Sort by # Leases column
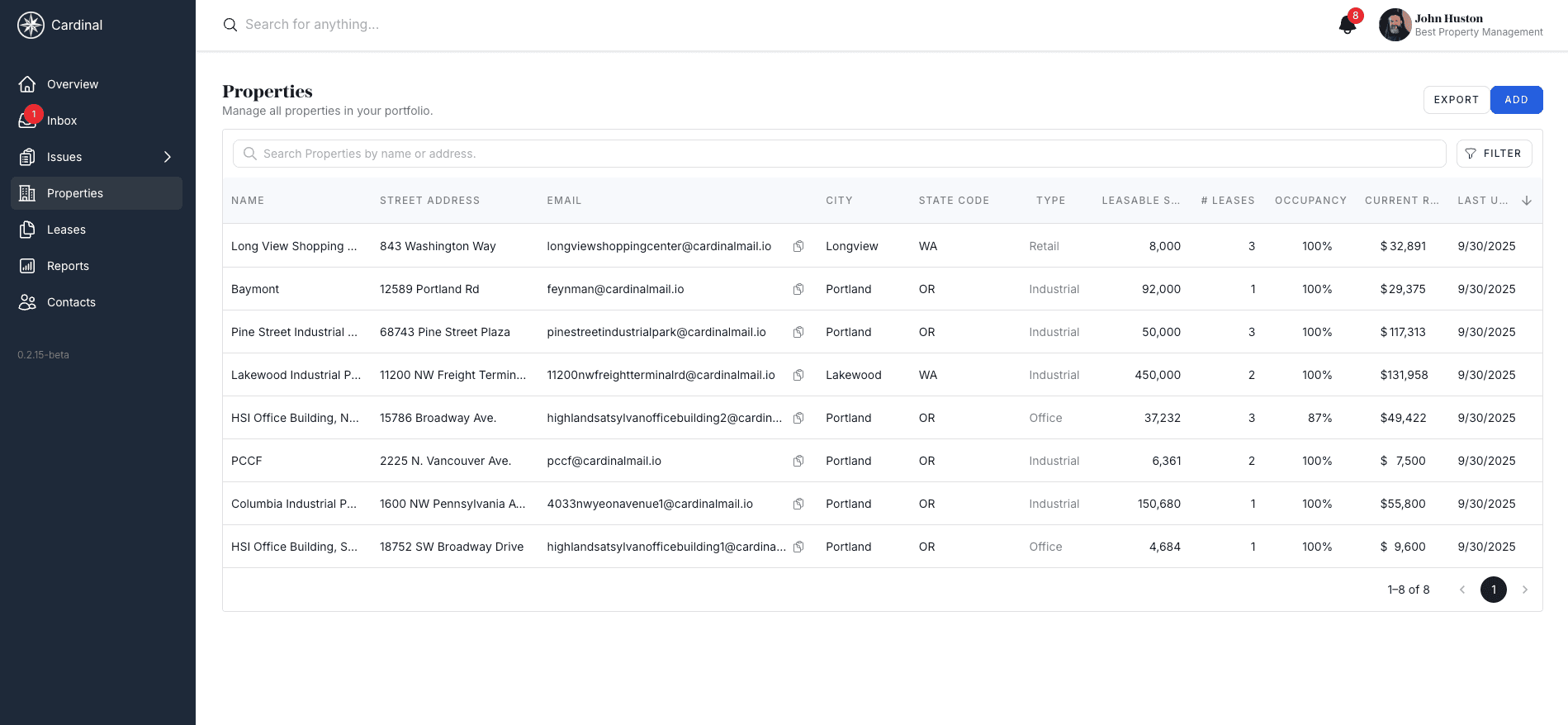Image resolution: width=1568 pixels, height=725 pixels. [1227, 201]
